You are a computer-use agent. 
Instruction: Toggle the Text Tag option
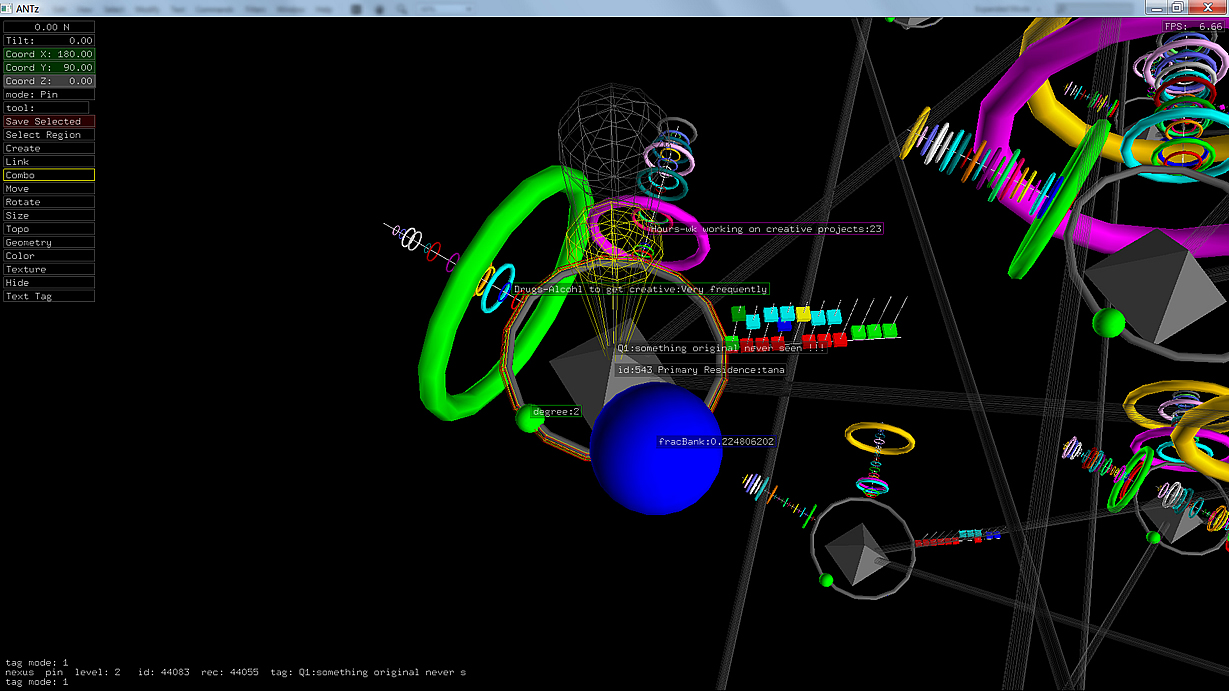point(49,297)
